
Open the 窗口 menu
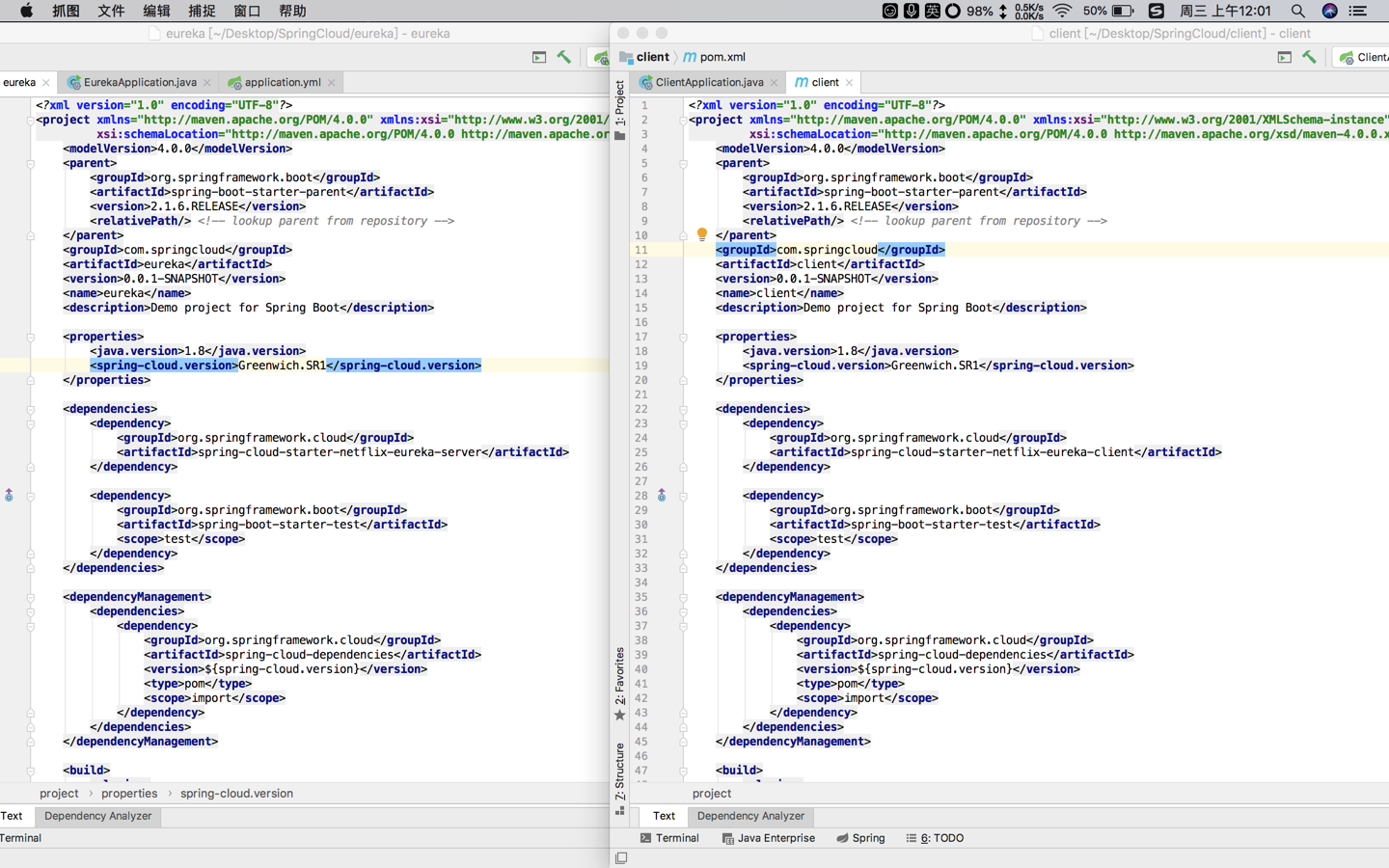[247, 11]
